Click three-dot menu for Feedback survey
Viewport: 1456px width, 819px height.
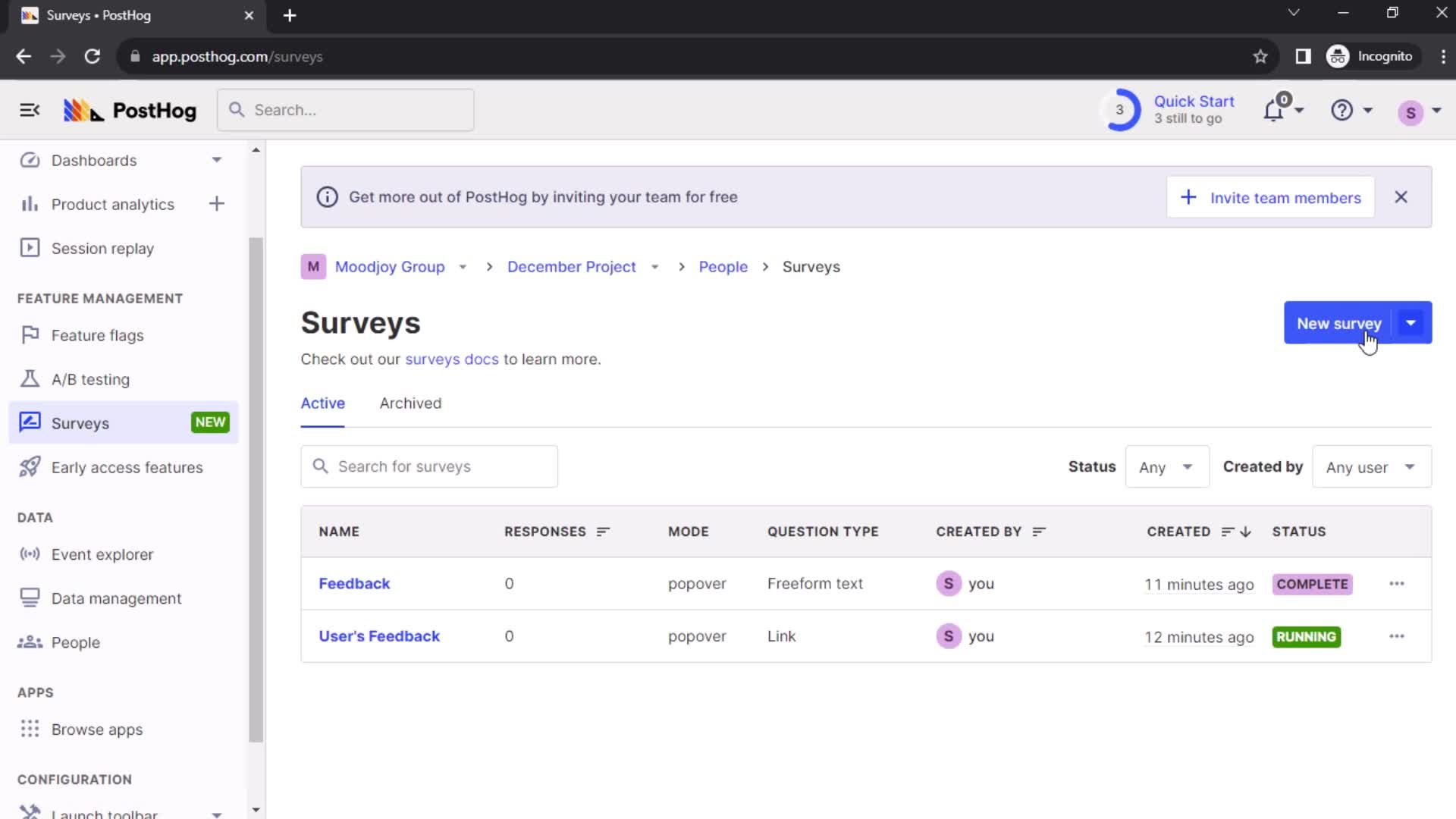(x=1397, y=583)
